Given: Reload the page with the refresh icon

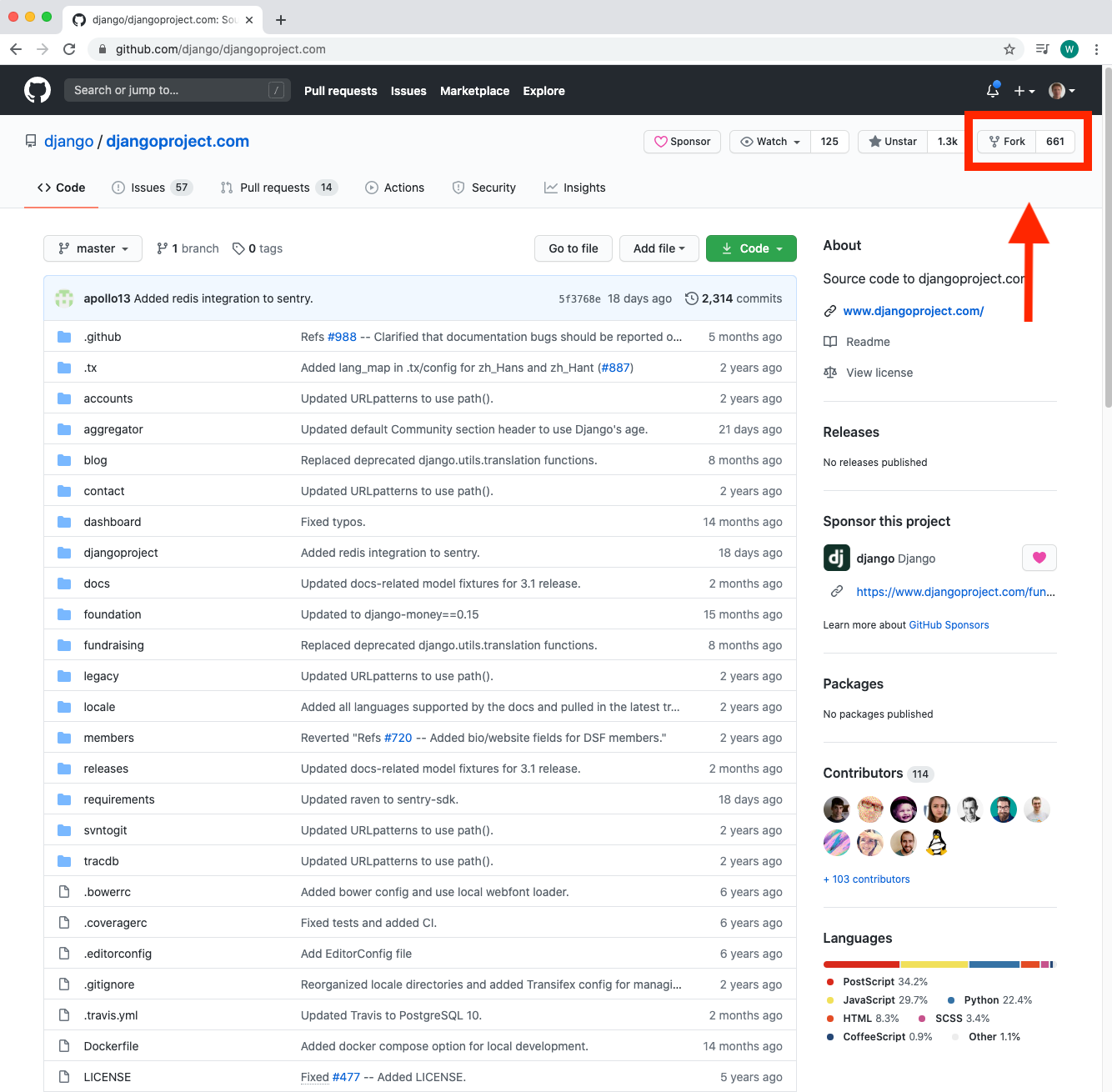Looking at the screenshot, I should 69,49.
